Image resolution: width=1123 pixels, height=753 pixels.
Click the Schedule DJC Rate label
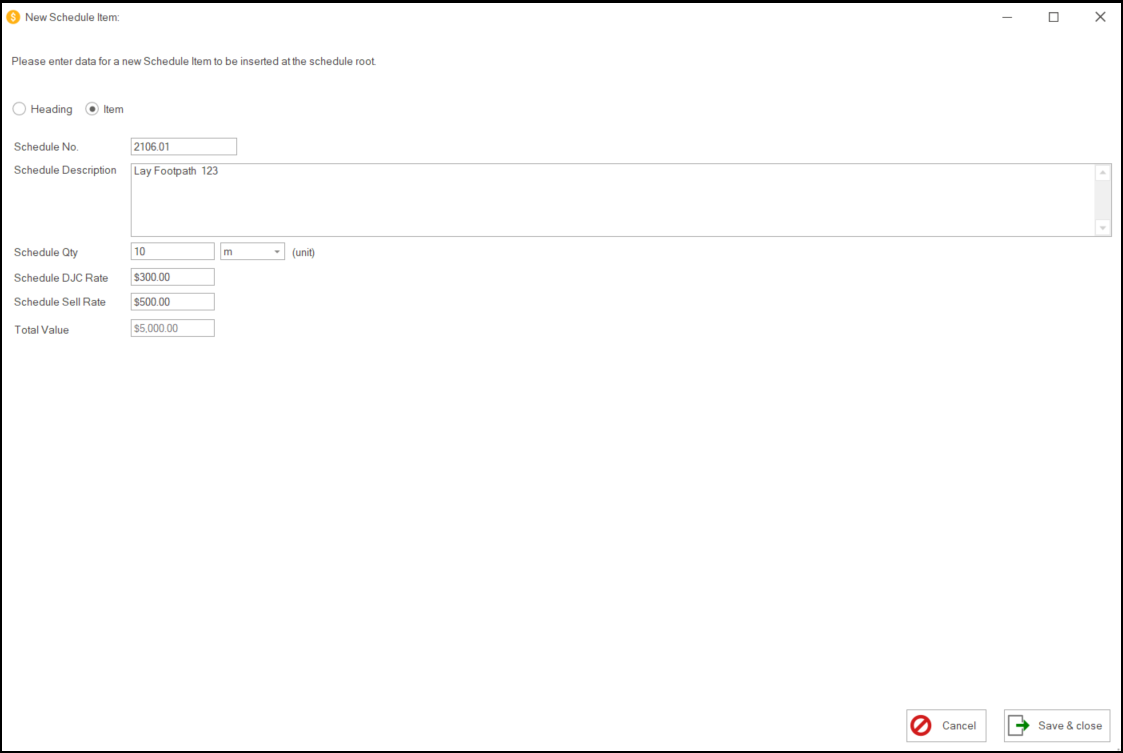[x=61, y=278]
